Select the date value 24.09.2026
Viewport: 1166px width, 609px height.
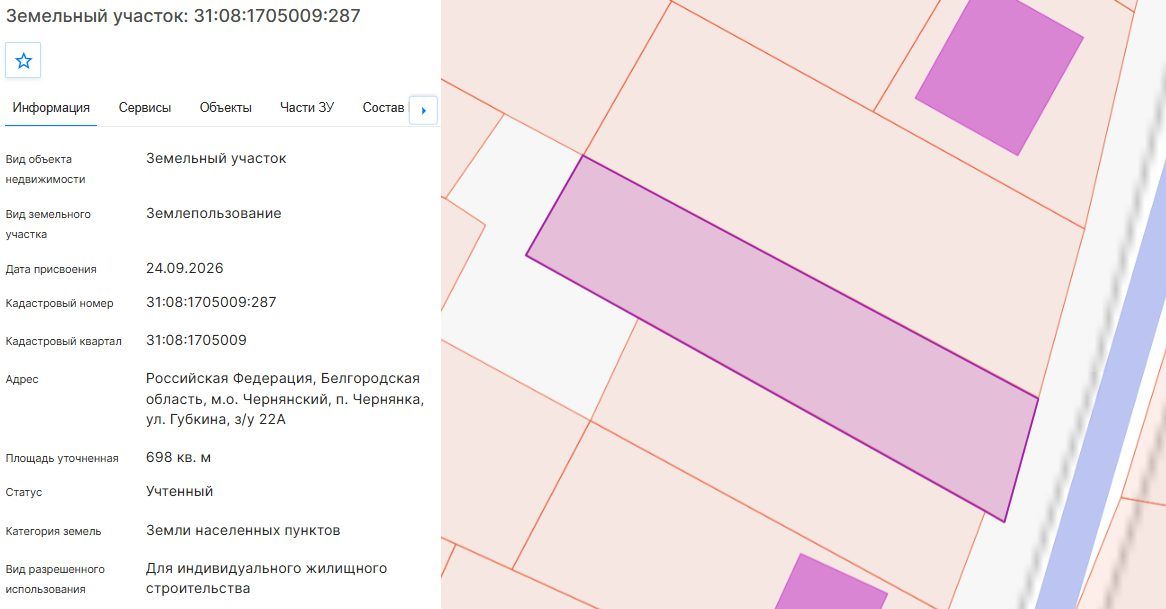(184, 268)
